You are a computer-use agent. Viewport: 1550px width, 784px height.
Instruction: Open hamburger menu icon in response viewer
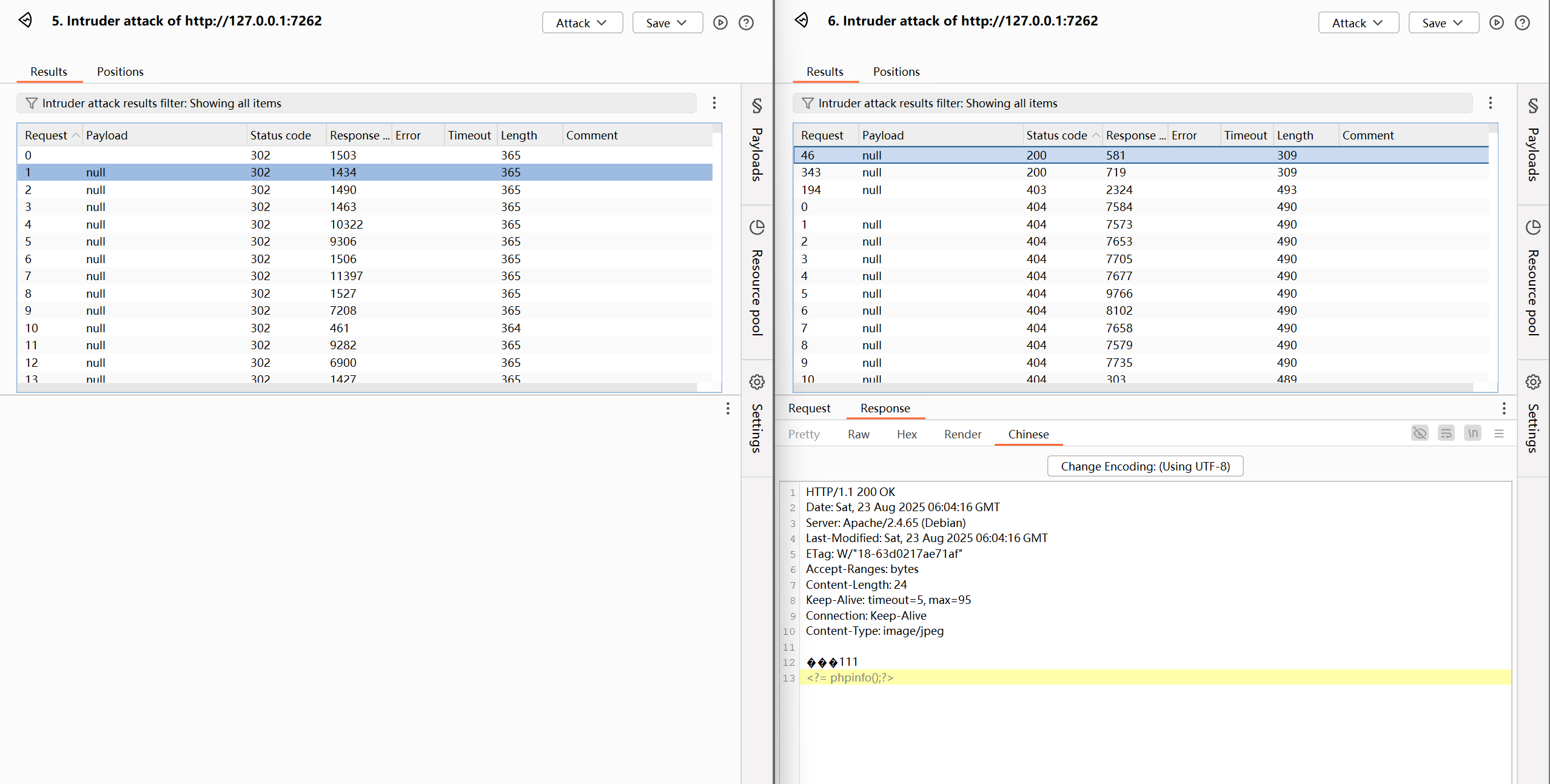coord(1499,434)
